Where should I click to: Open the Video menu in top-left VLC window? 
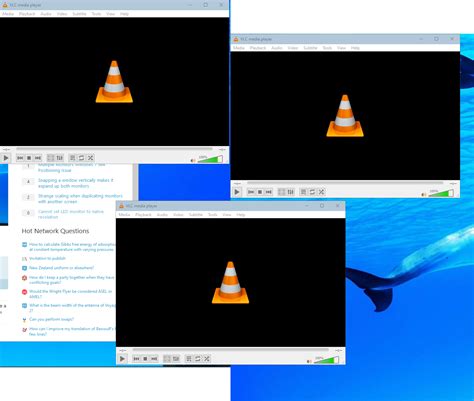(x=62, y=14)
